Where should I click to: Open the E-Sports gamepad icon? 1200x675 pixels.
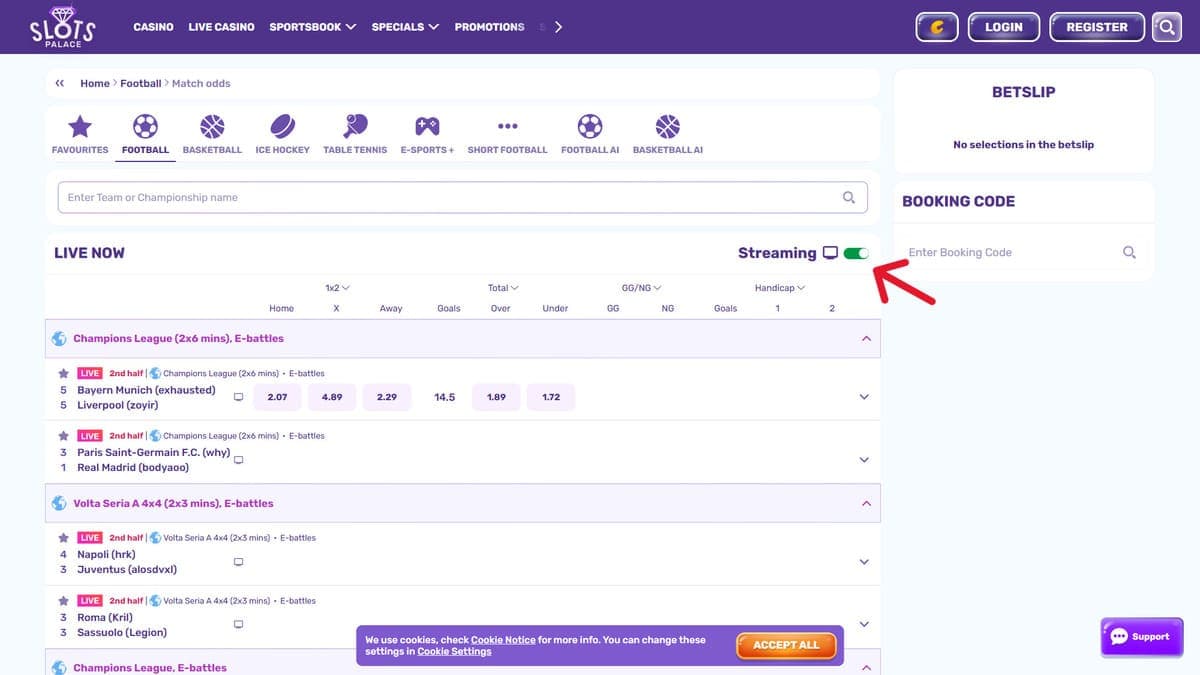[427, 127]
